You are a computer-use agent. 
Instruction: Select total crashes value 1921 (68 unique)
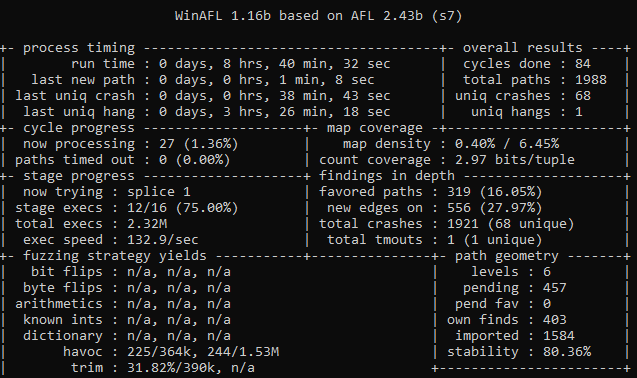(x=511, y=224)
